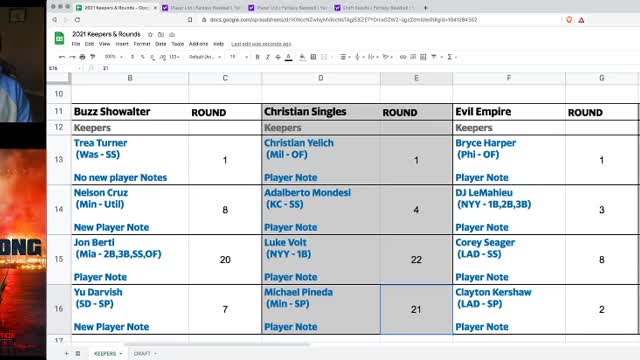Open the zoom level dropdown
The image size is (640, 360).
113,57
